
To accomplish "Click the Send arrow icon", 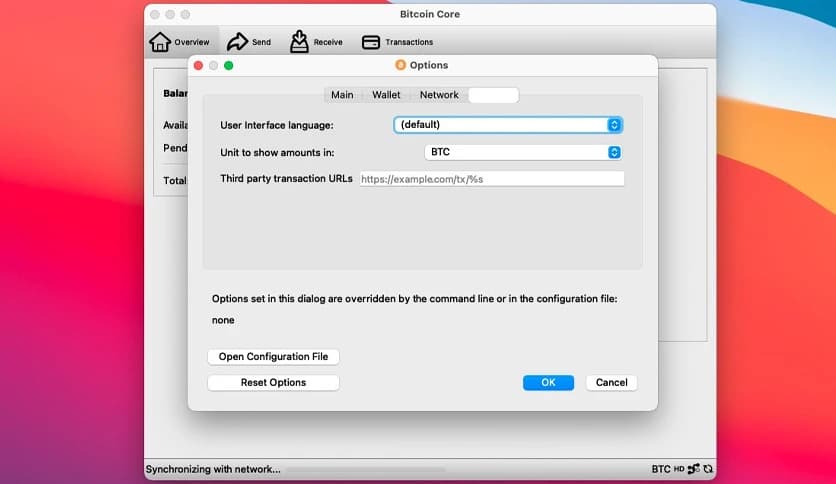I will tap(237, 42).
